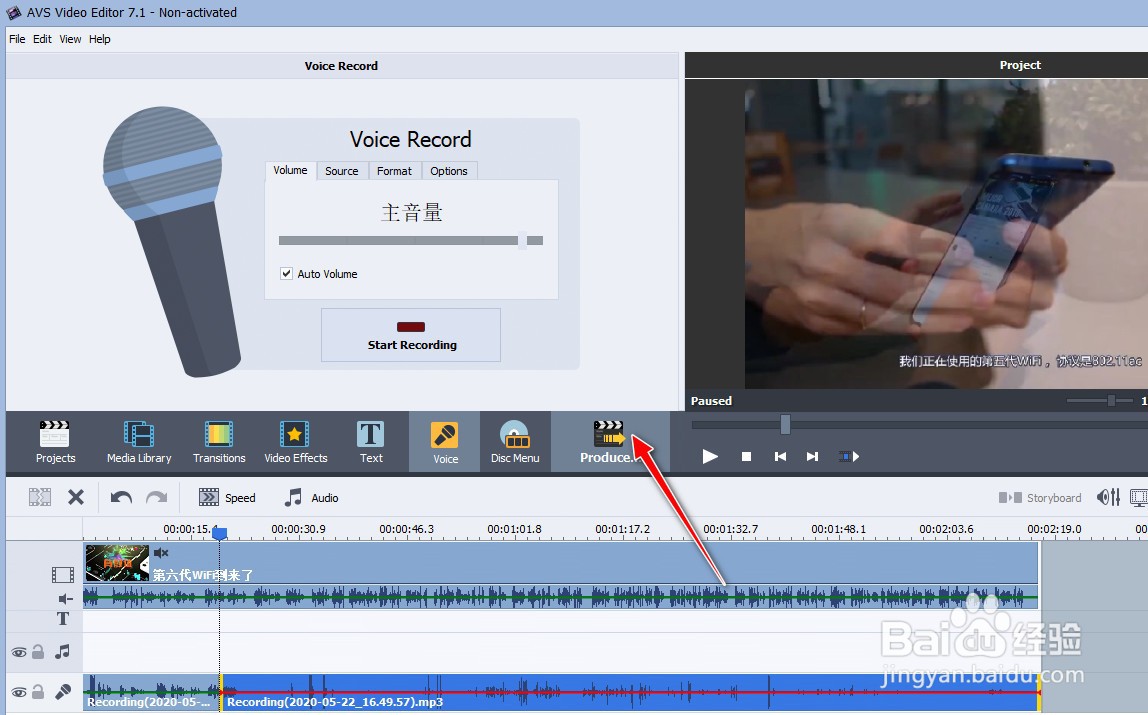Screen dimensions: 1148x715
Task: Switch to the Transitions panel
Action: pyautogui.click(x=218, y=441)
